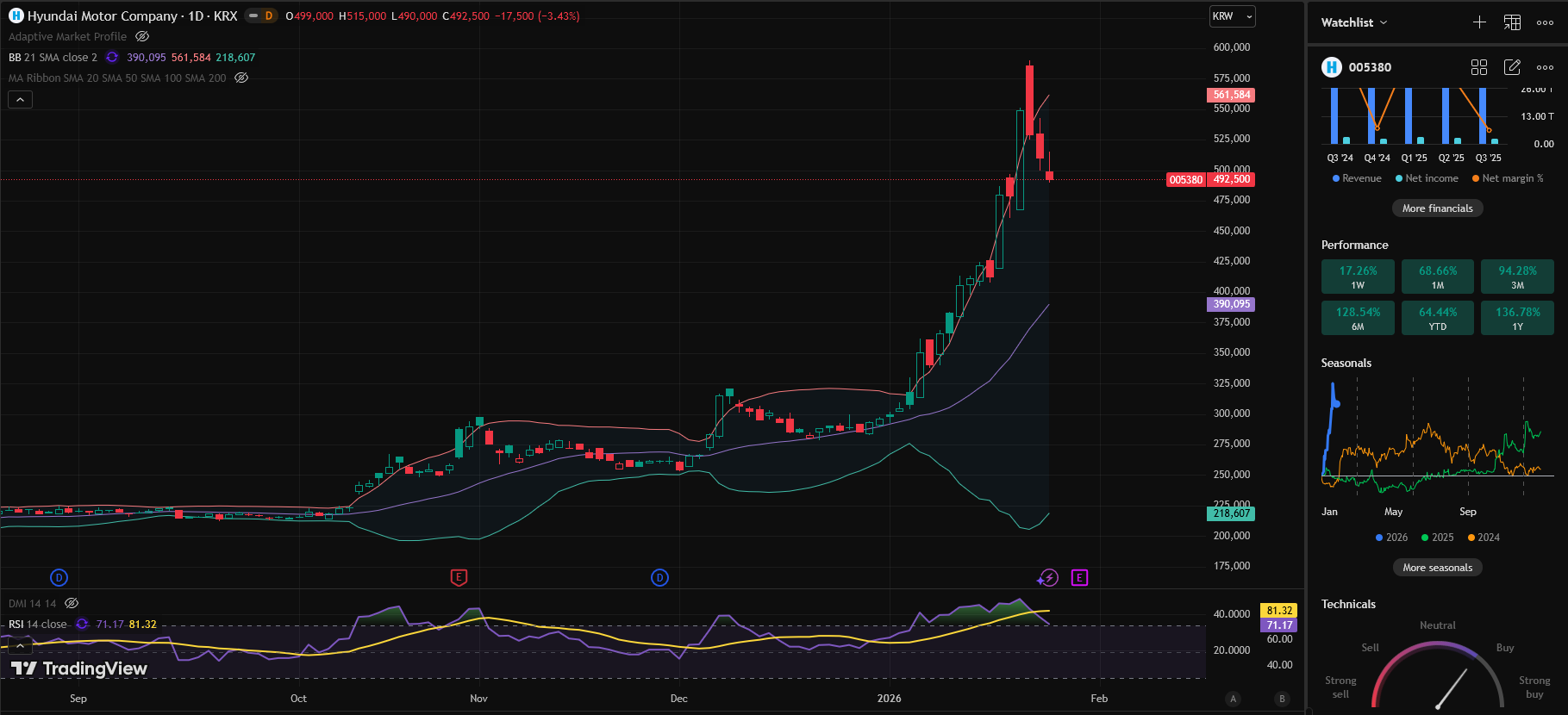The image size is (1568, 715).
Task: Click the RSI 14 close indicator label
Action: click(38, 624)
